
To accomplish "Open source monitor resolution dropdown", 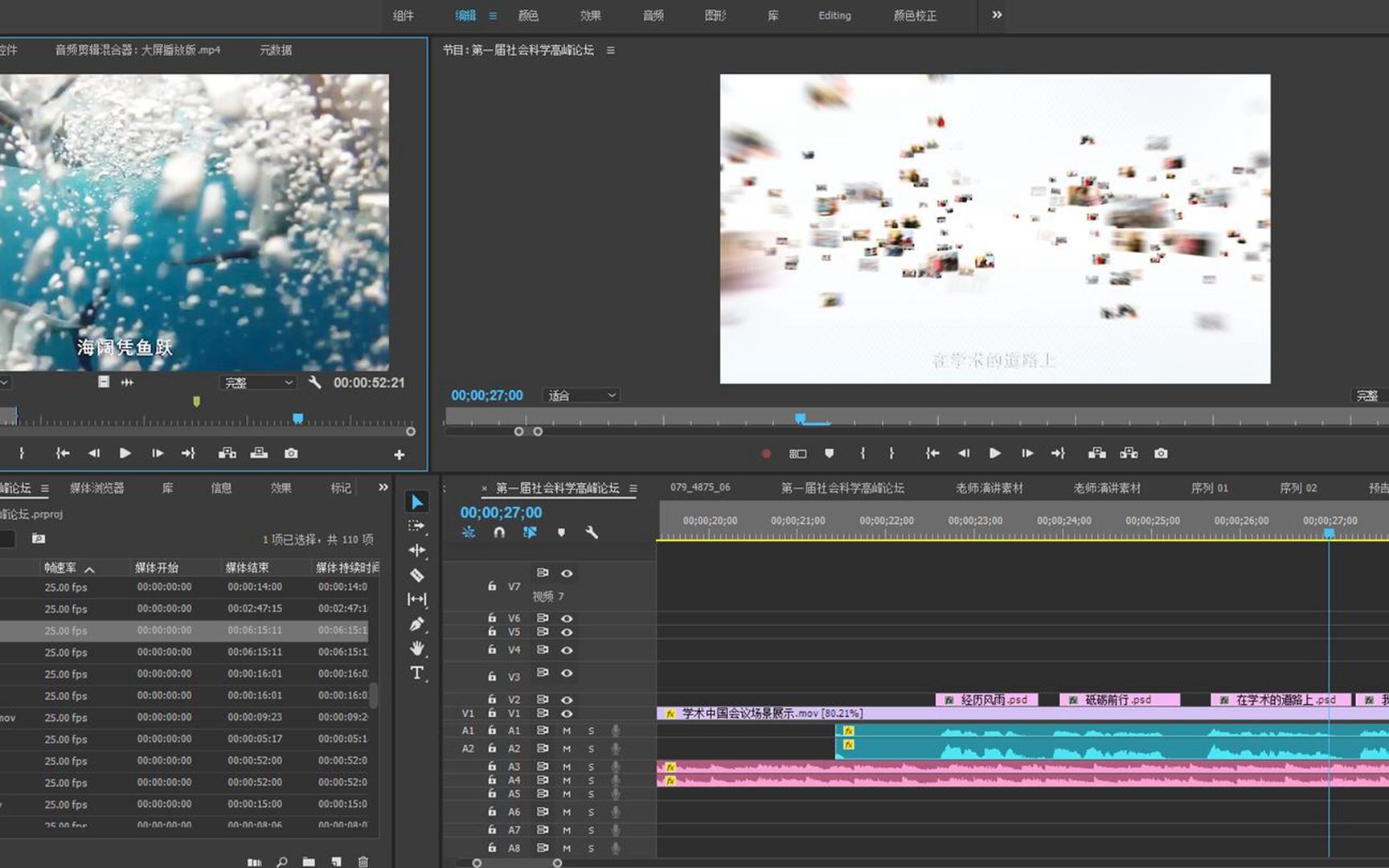I will pos(257,383).
